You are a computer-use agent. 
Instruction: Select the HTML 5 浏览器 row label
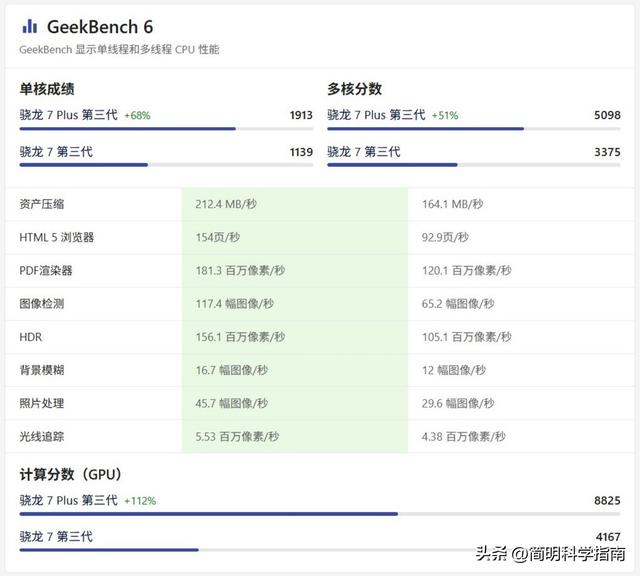[57, 237]
